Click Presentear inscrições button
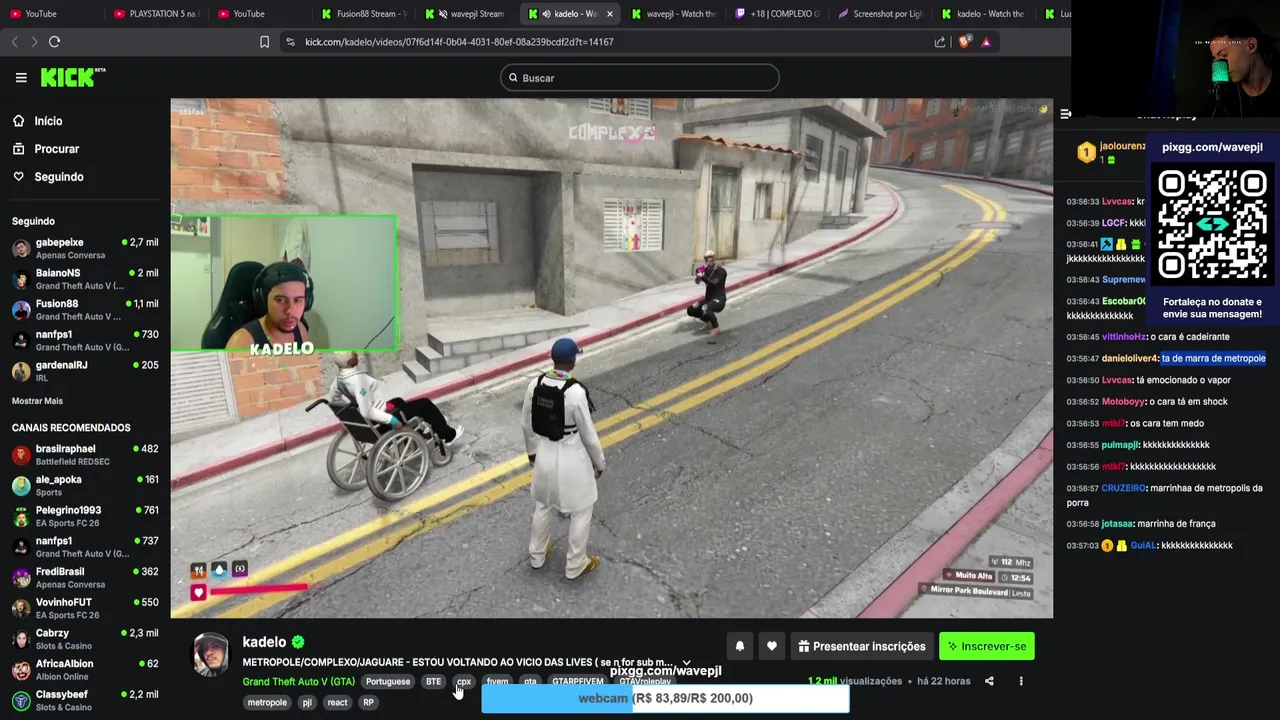 pos(862,646)
